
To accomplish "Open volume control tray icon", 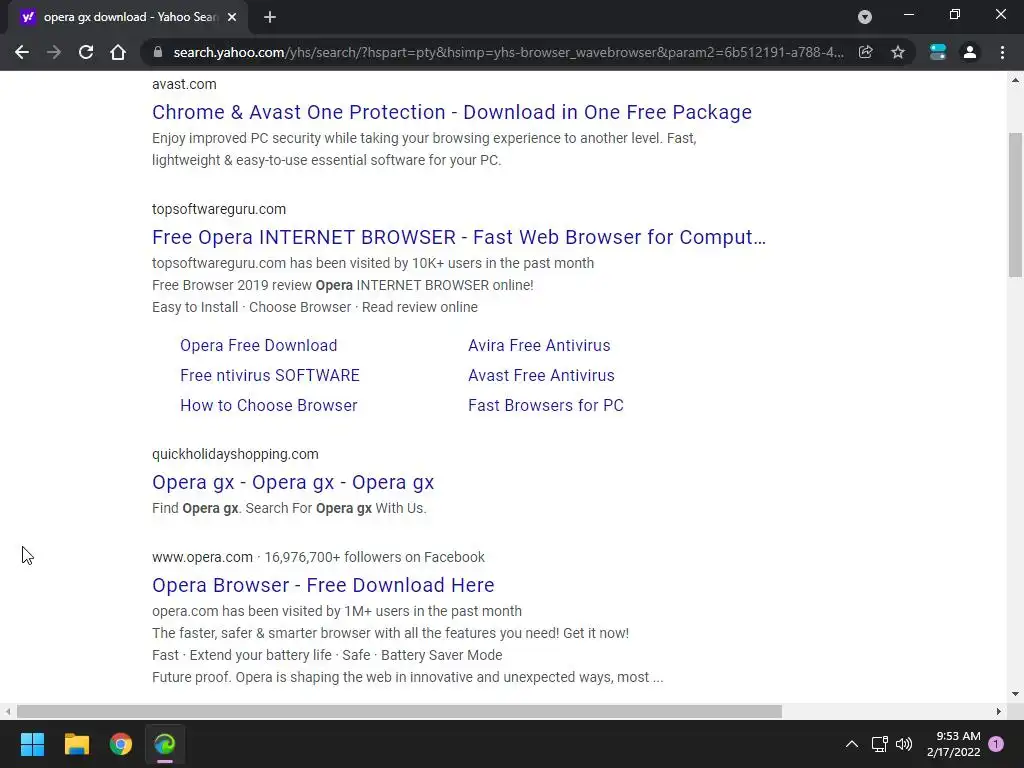I will click(x=904, y=744).
